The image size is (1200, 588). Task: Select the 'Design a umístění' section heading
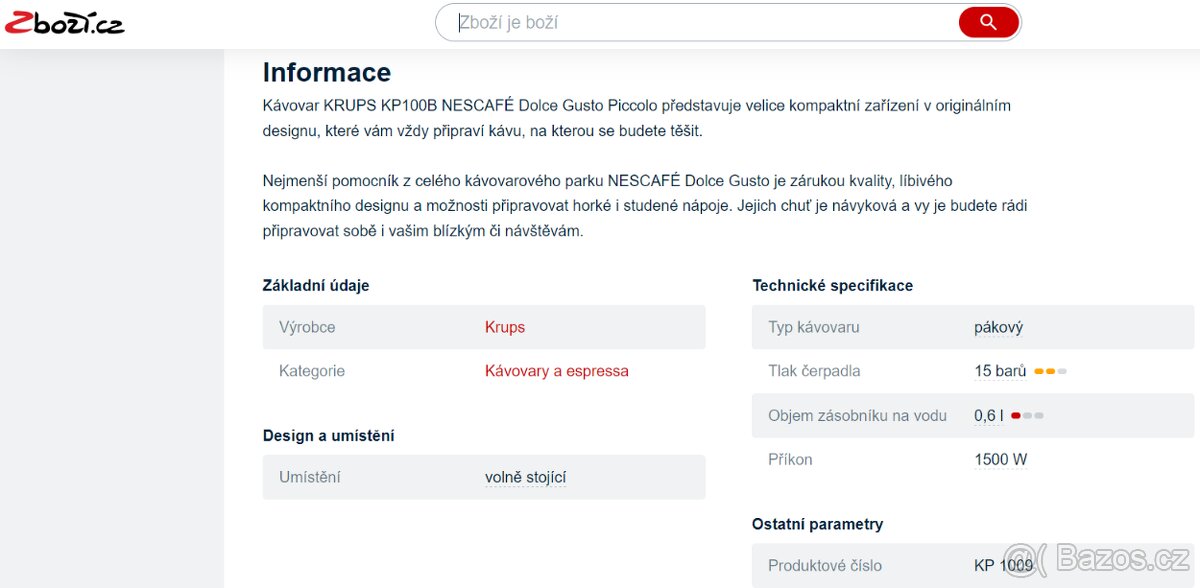(328, 436)
